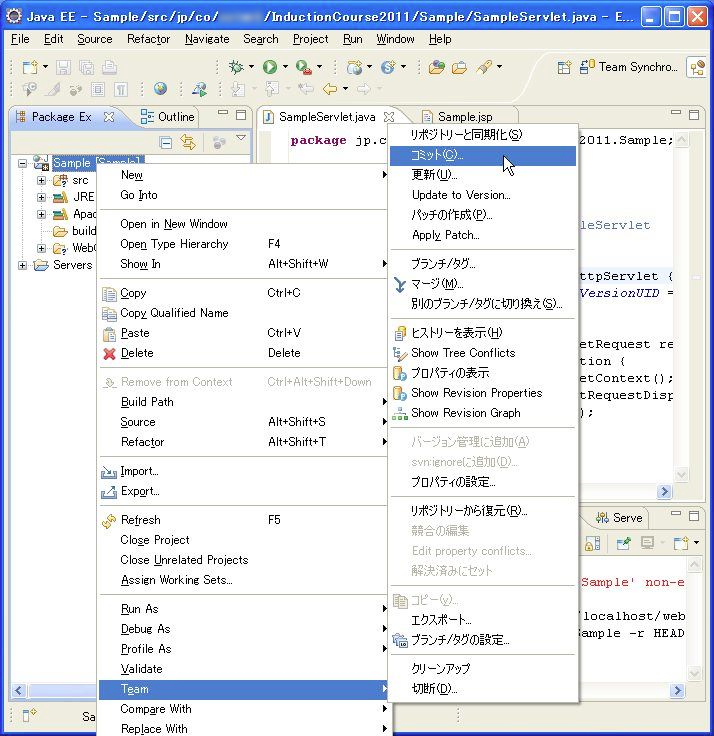This screenshot has width=714, height=736.
Task: Choose パッチの作成(P)...
Action: tap(483, 215)
